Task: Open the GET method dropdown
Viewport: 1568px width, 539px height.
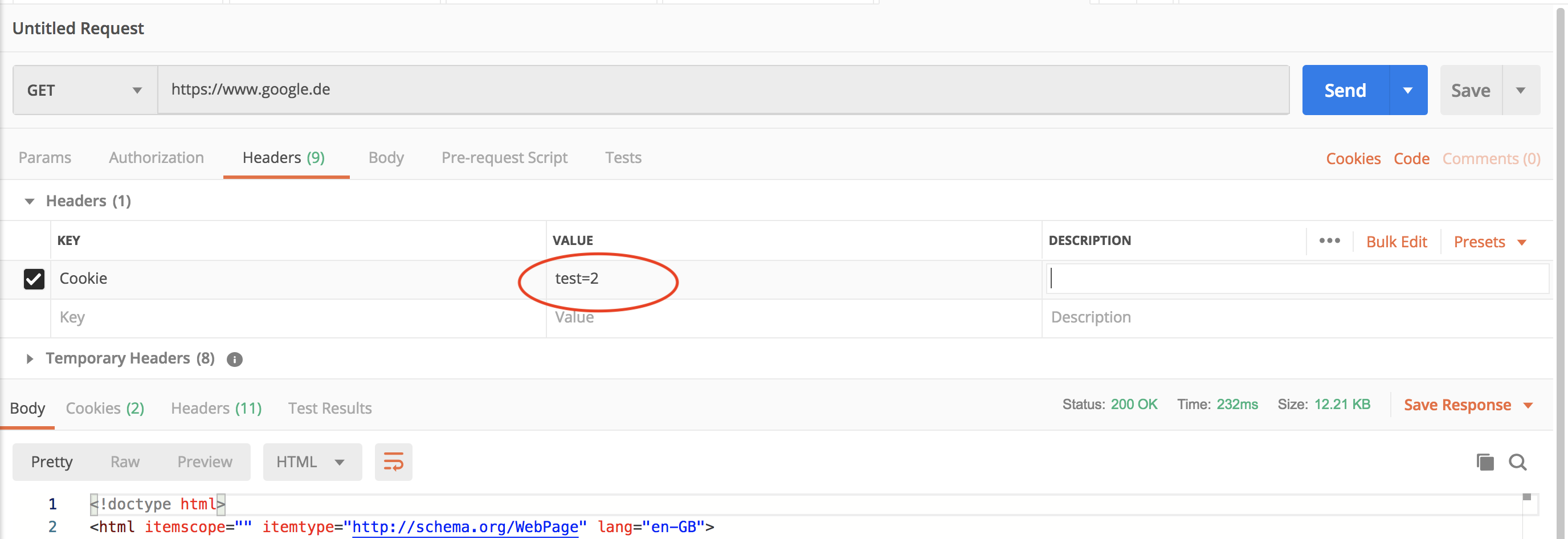Action: click(85, 89)
